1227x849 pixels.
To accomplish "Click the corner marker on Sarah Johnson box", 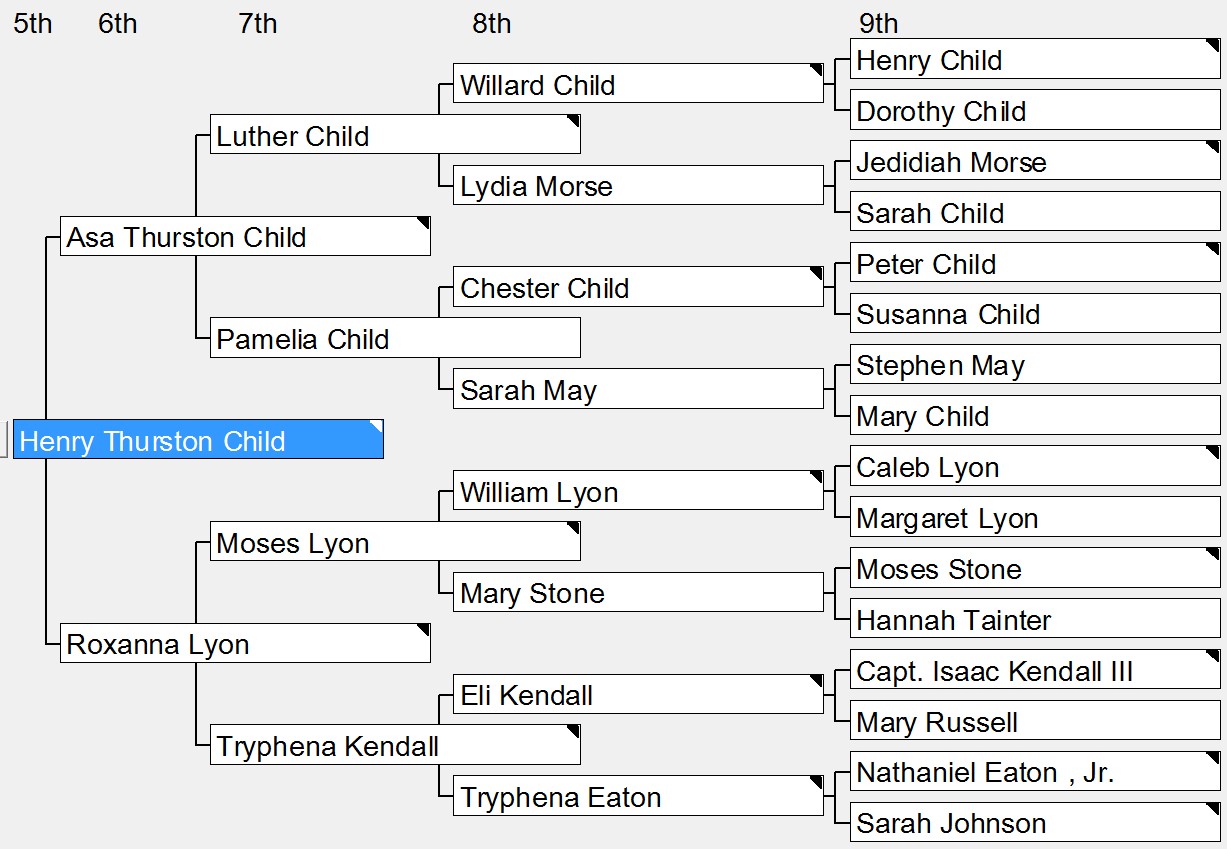I will tap(1213, 808).
